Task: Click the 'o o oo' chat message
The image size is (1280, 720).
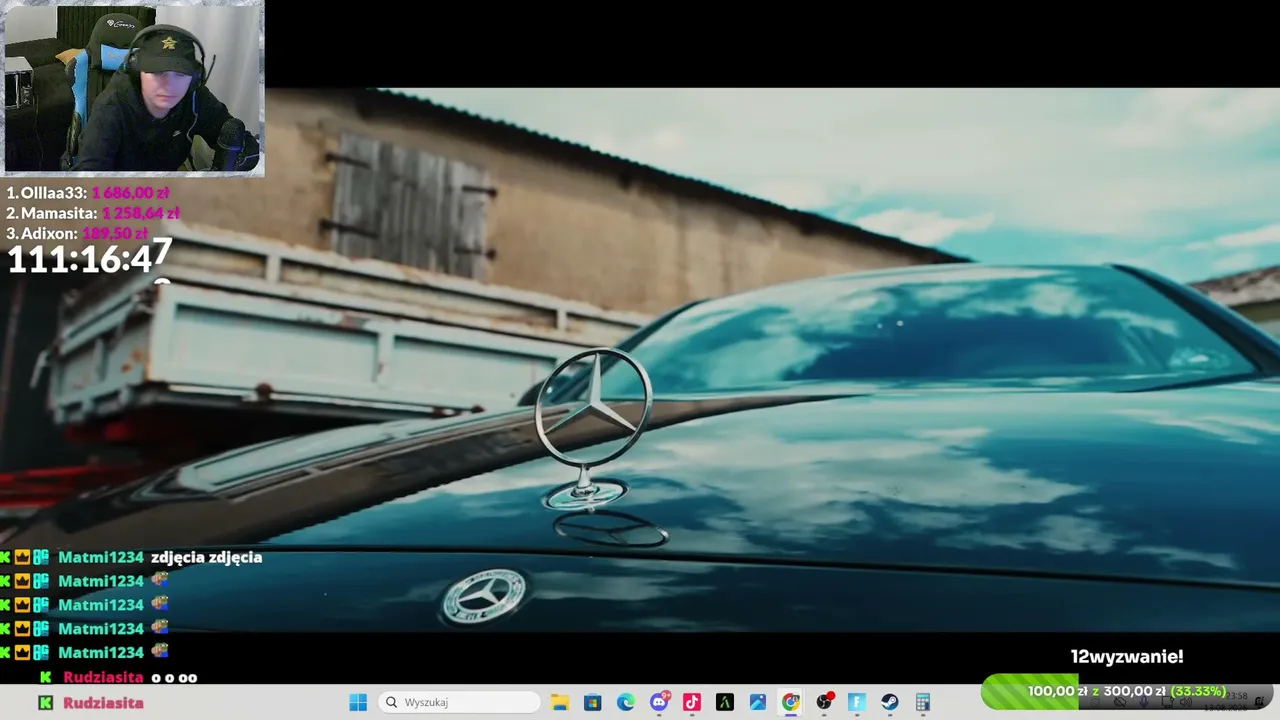Action: (x=174, y=677)
